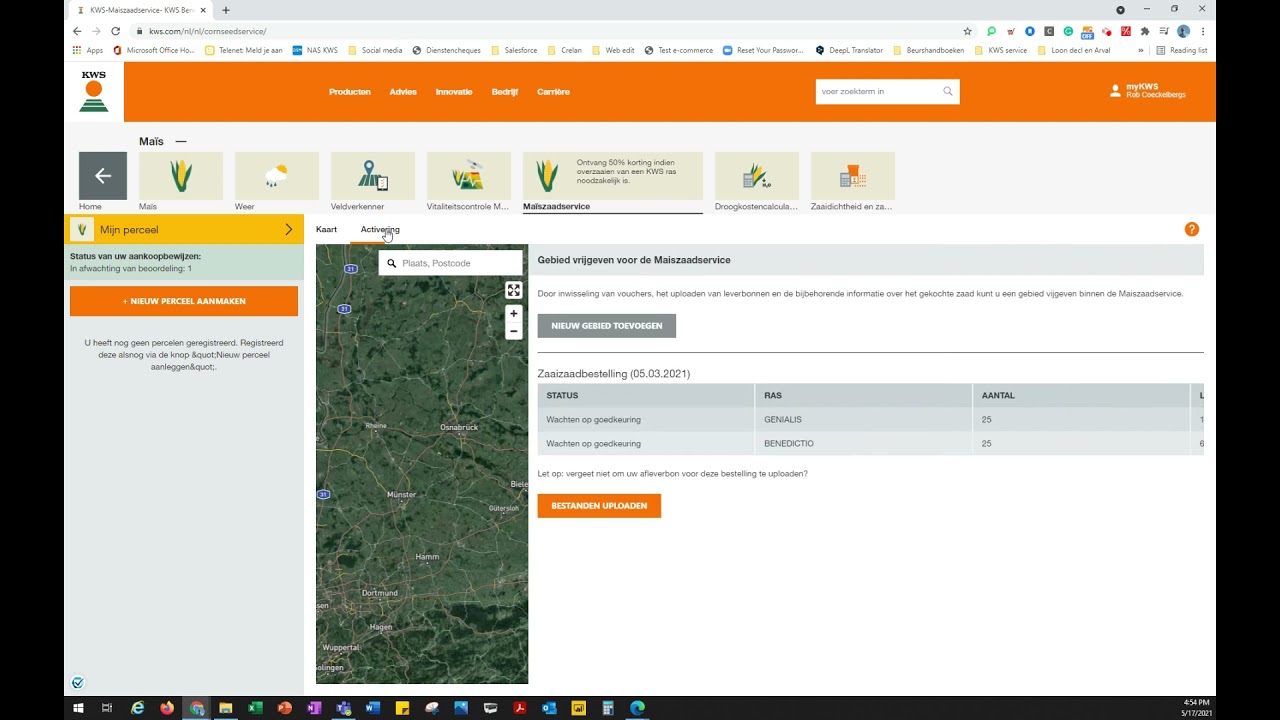Click the KWS logo

tap(94, 91)
